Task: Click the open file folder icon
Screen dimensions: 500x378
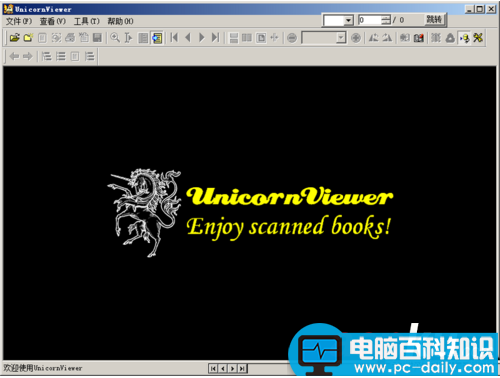Action: point(14,38)
